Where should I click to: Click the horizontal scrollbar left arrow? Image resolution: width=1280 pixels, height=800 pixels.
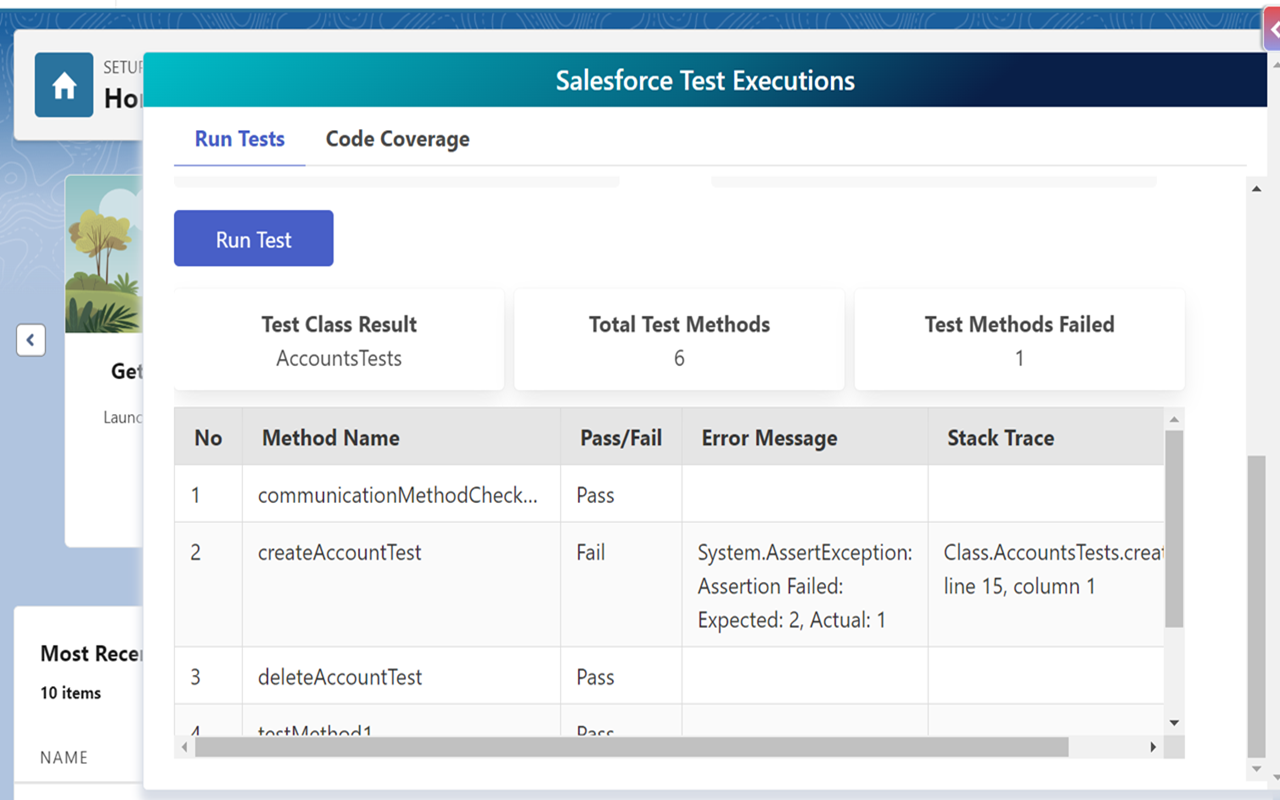click(184, 747)
